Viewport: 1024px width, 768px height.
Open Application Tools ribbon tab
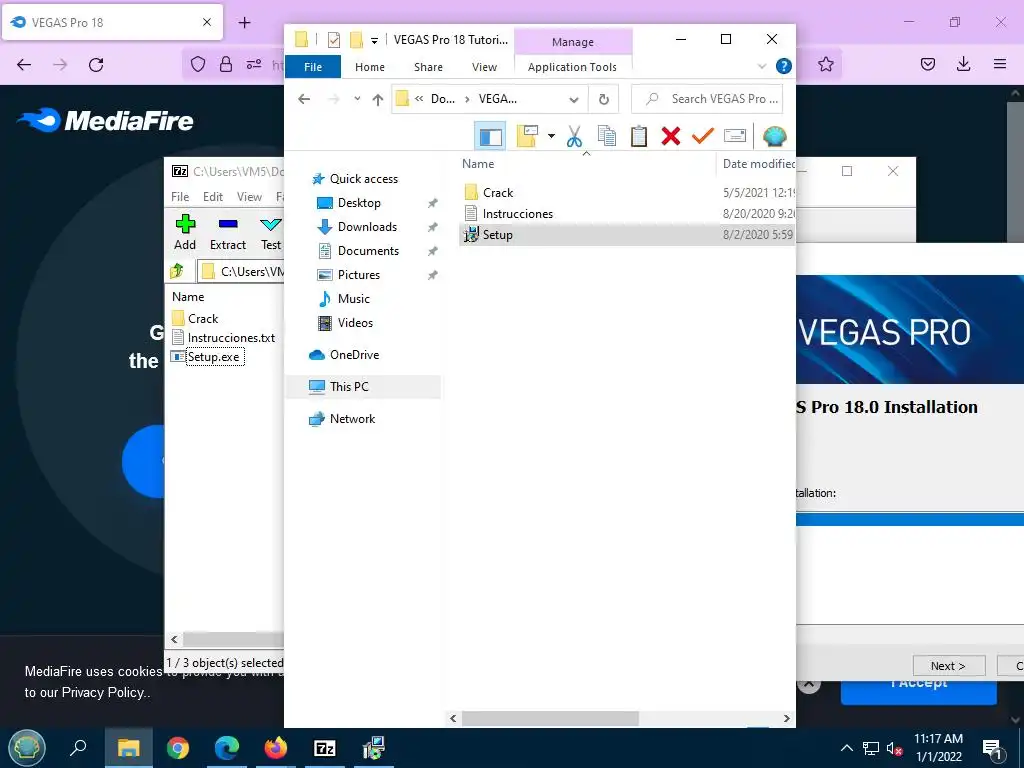click(572, 67)
